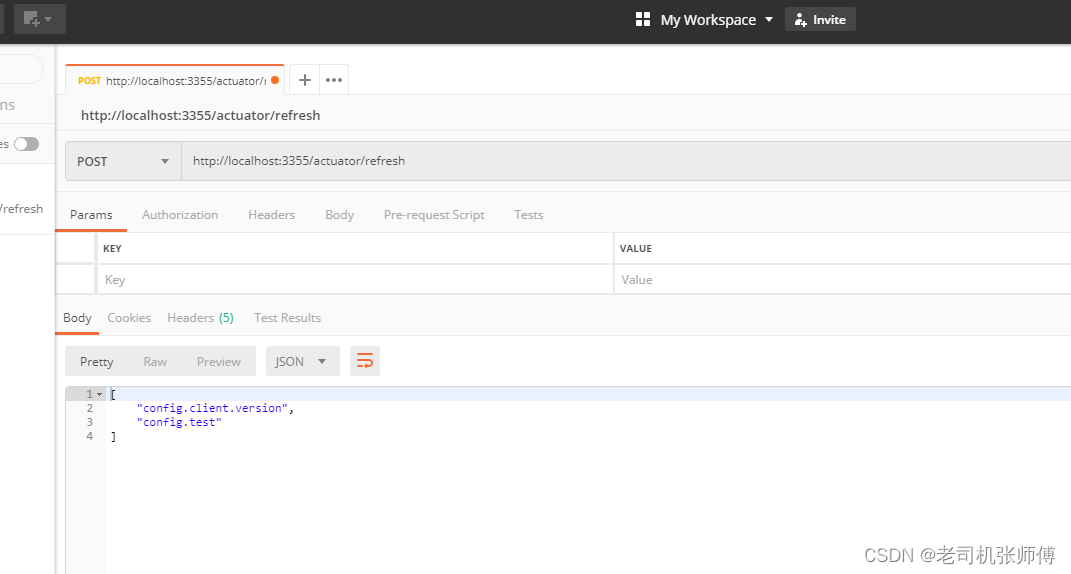
Task: Click the workspace grid icon
Action: [x=643, y=19]
